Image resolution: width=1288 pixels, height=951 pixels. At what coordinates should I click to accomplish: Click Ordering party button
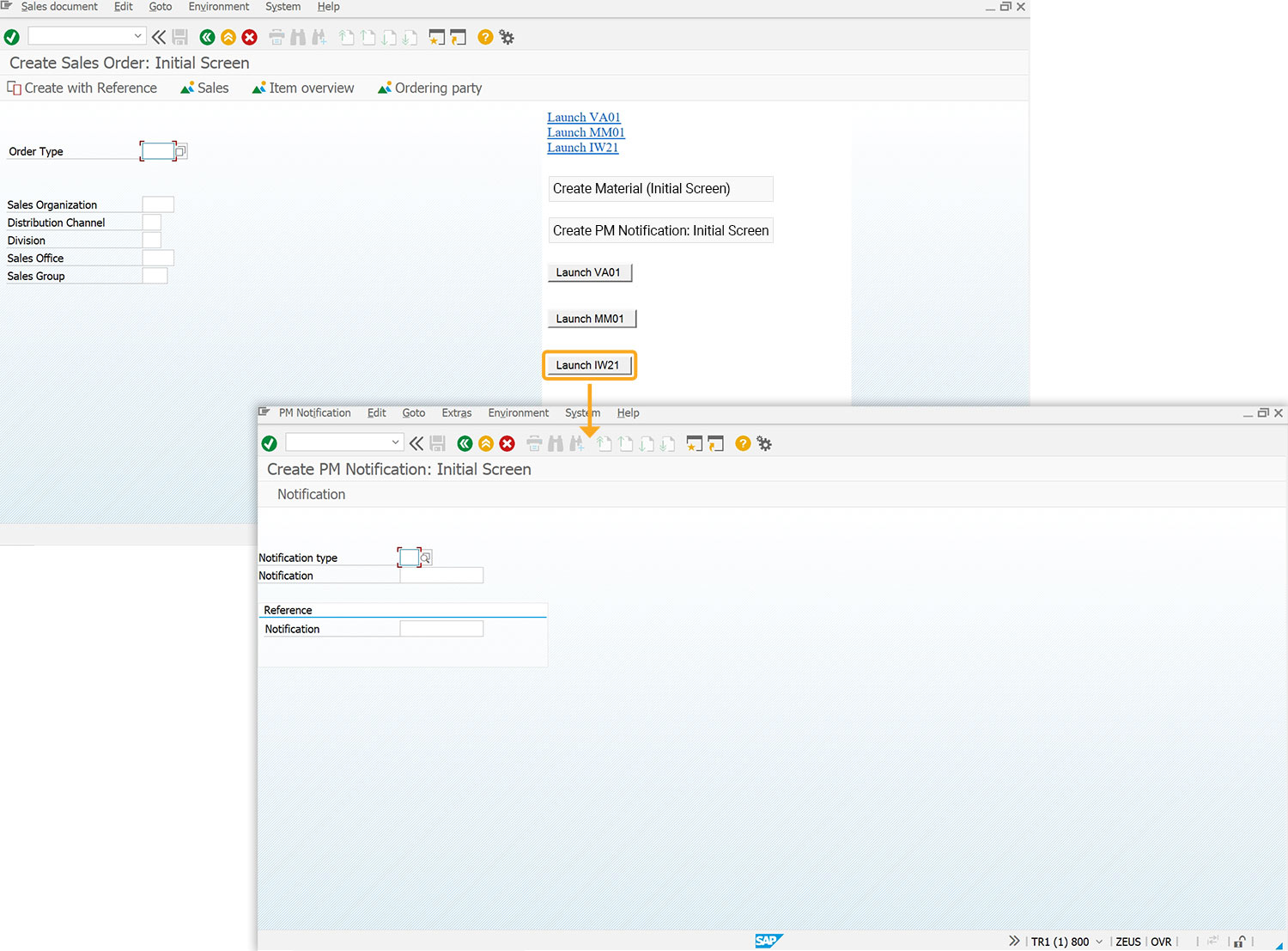[429, 88]
